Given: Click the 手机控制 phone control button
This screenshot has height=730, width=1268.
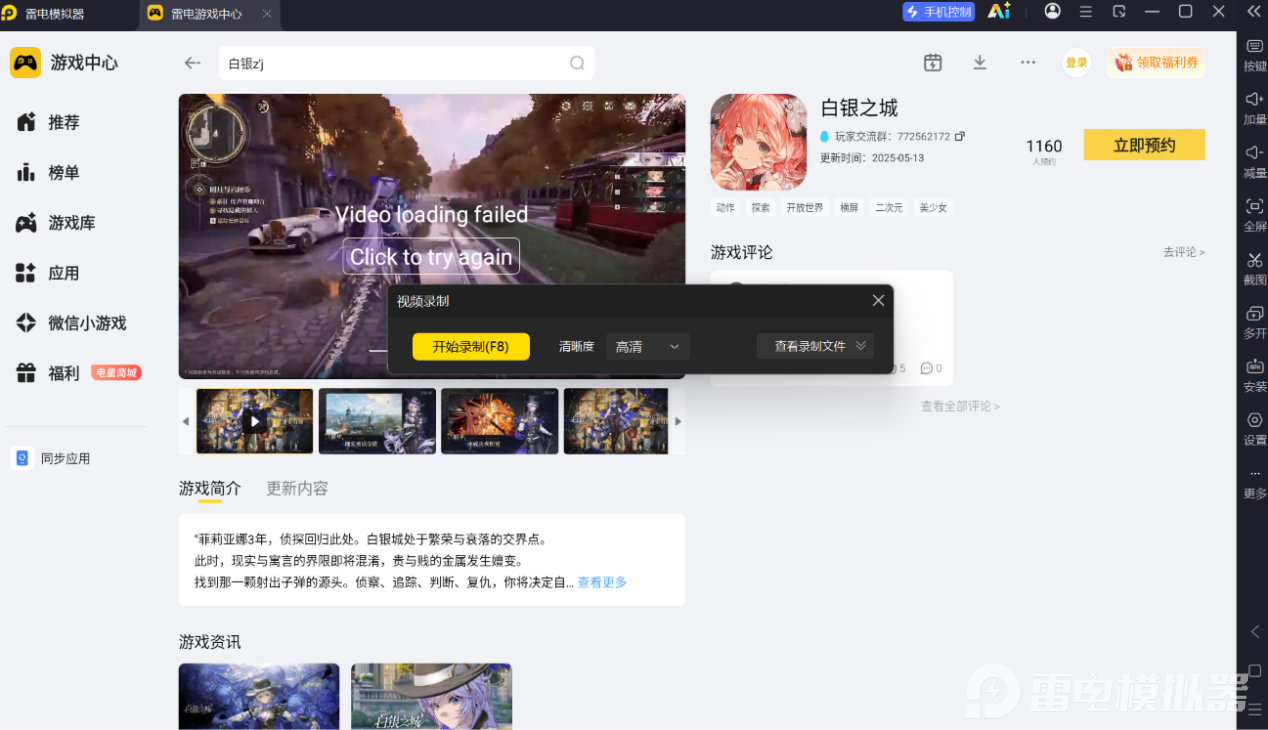Looking at the screenshot, I should click(938, 12).
